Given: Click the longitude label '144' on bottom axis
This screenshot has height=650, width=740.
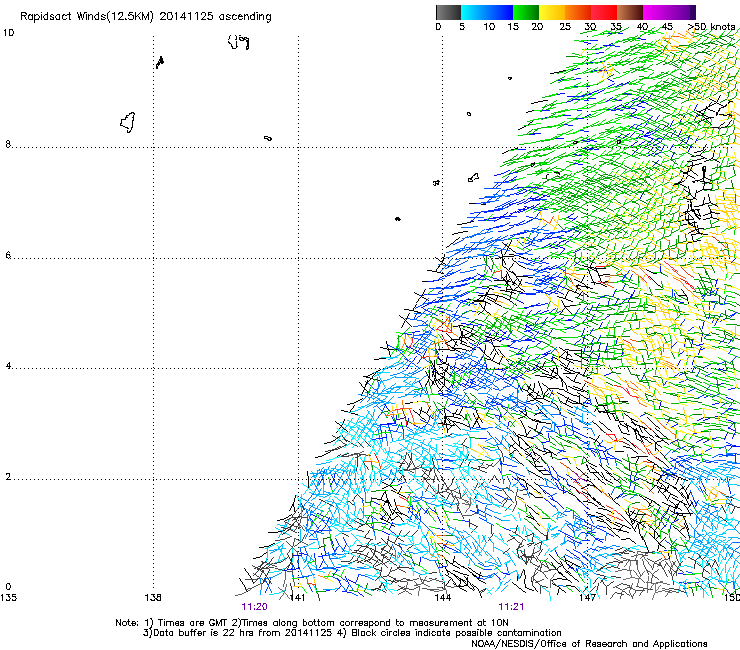Looking at the screenshot, I should 443,598.
